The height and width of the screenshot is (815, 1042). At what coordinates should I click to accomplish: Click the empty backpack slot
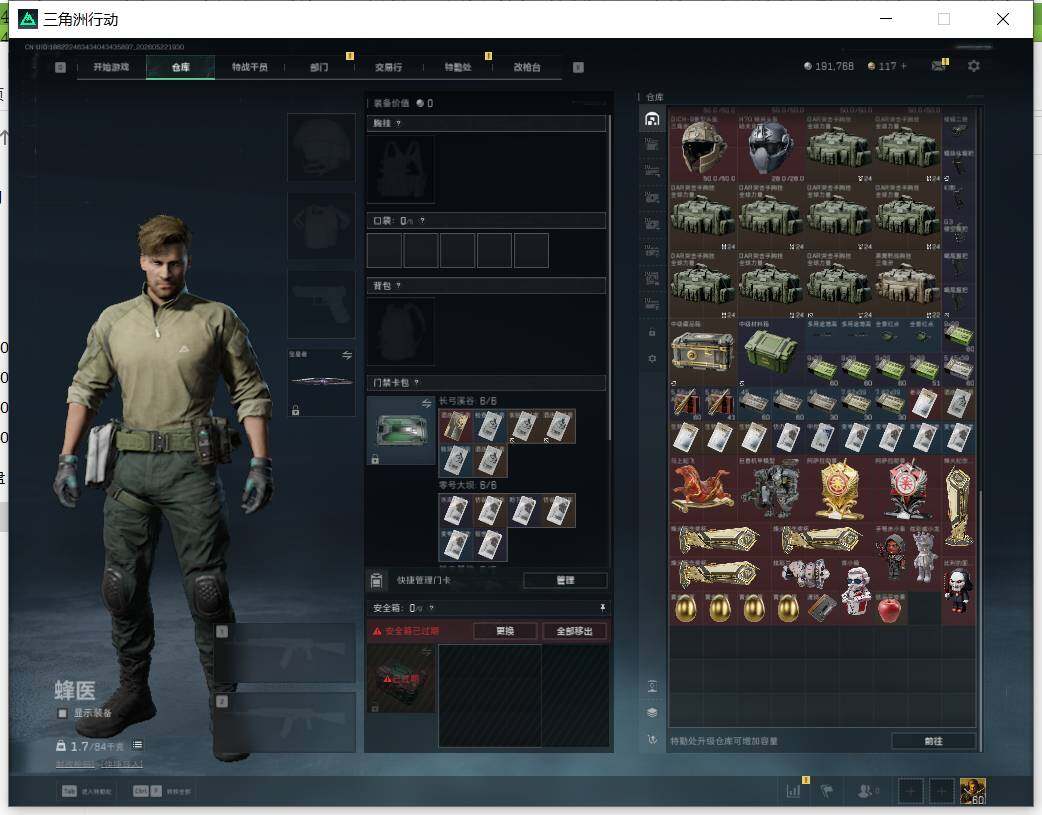coord(401,332)
